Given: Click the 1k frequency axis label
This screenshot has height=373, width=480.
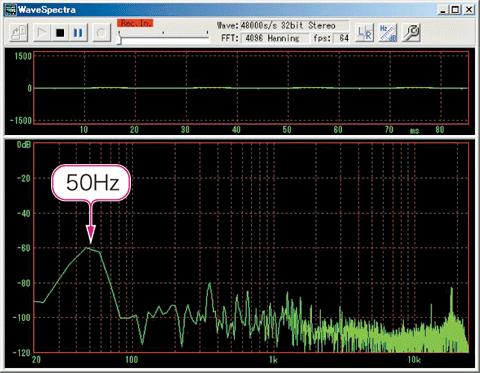Looking at the screenshot, I should click(x=273, y=360).
